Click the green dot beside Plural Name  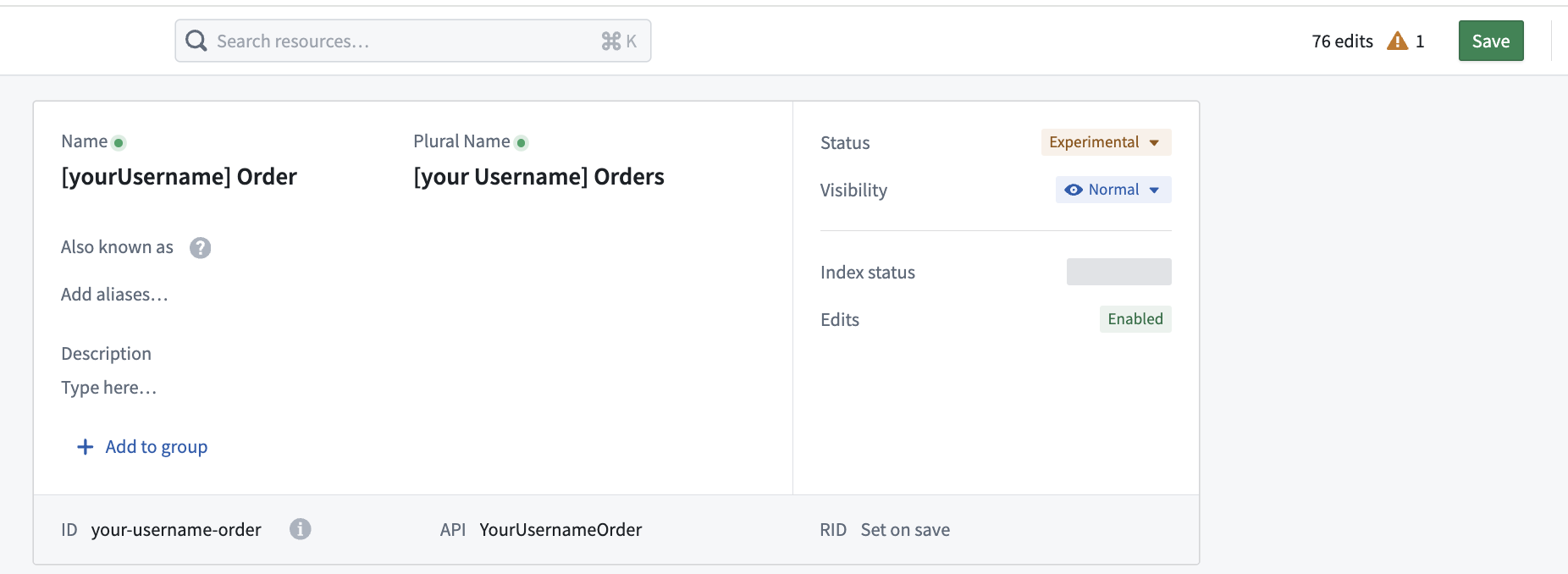(x=522, y=143)
